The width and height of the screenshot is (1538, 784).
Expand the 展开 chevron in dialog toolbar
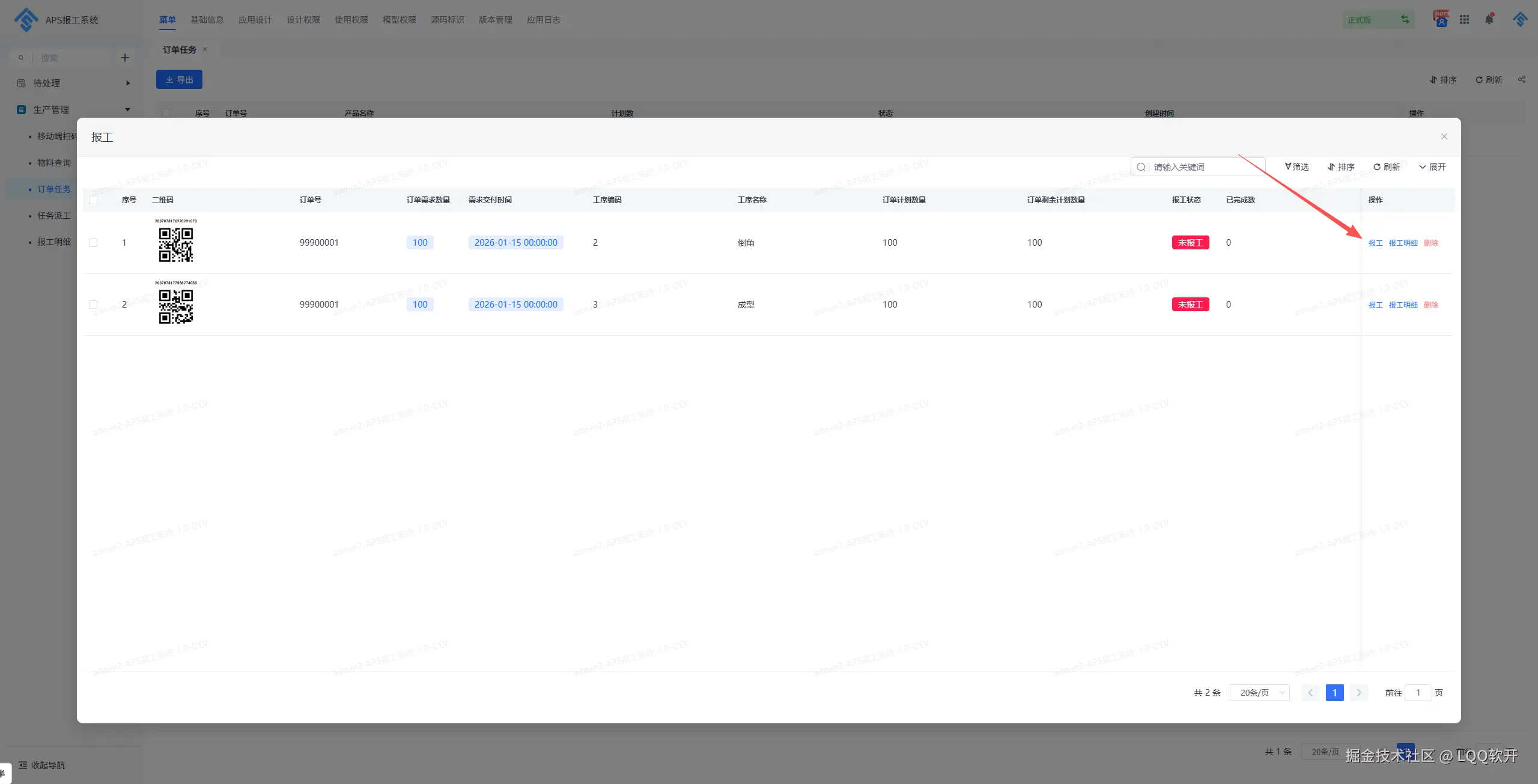[x=1422, y=167]
